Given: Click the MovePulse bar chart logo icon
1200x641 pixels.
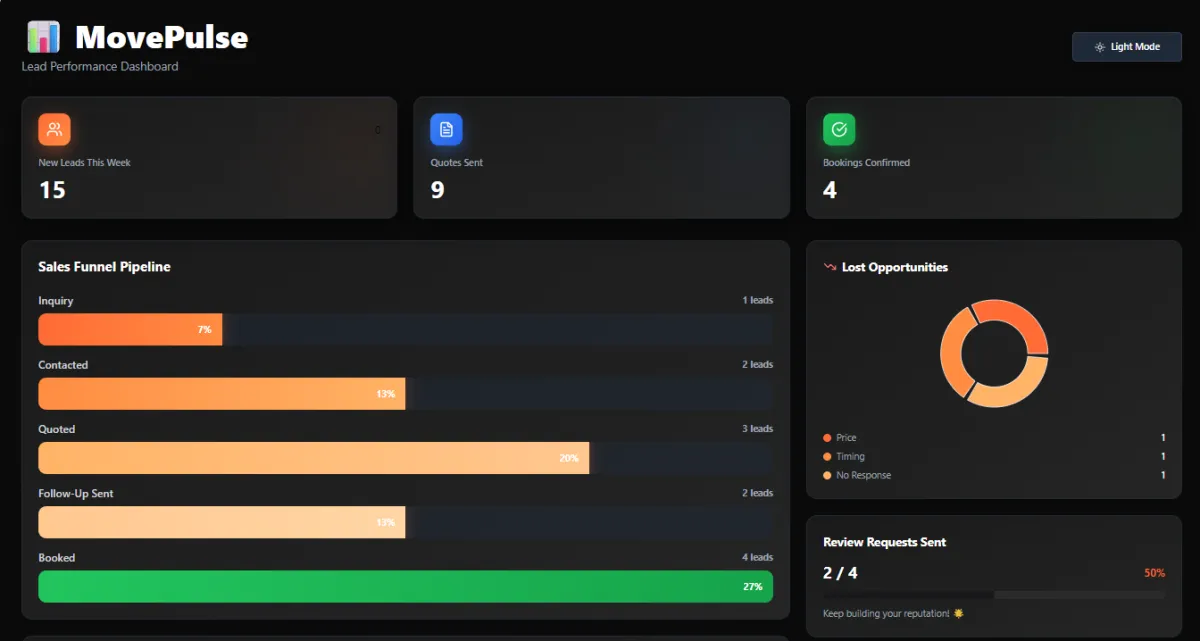Looking at the screenshot, I should (x=44, y=37).
